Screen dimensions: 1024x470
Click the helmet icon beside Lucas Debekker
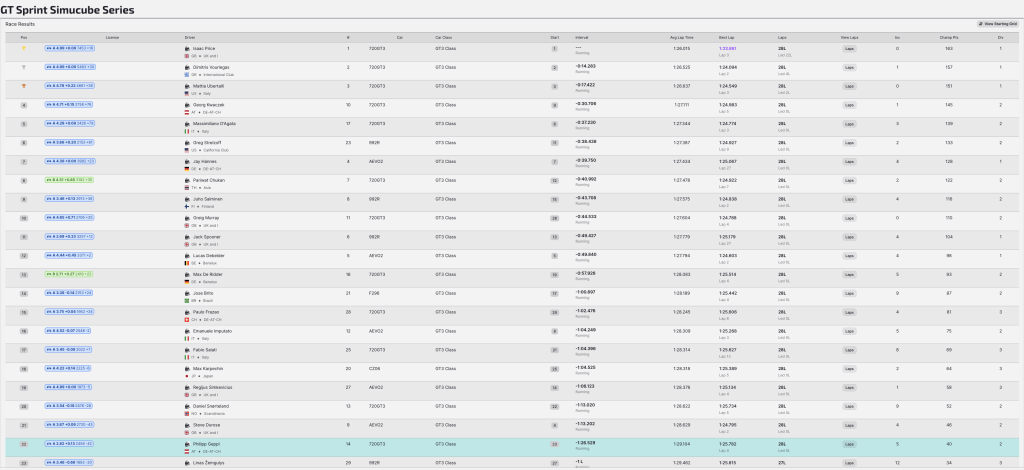(x=187, y=256)
